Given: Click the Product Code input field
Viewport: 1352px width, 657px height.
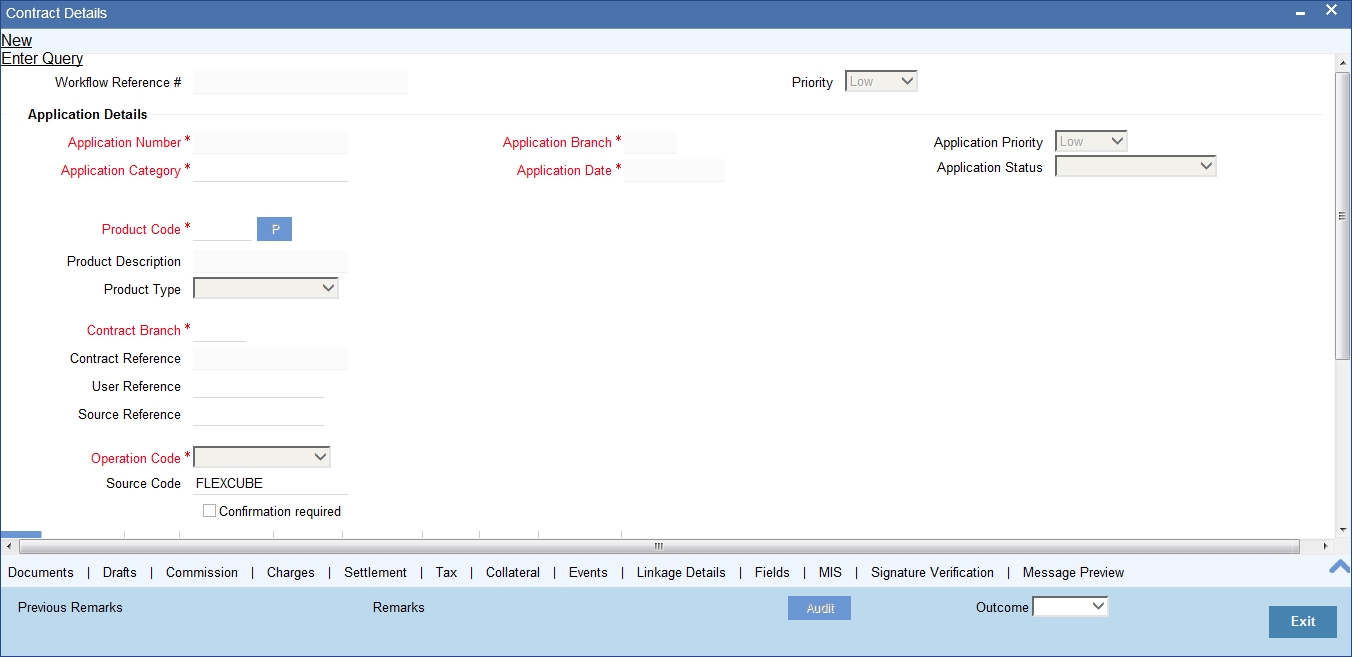Looking at the screenshot, I should coord(222,229).
